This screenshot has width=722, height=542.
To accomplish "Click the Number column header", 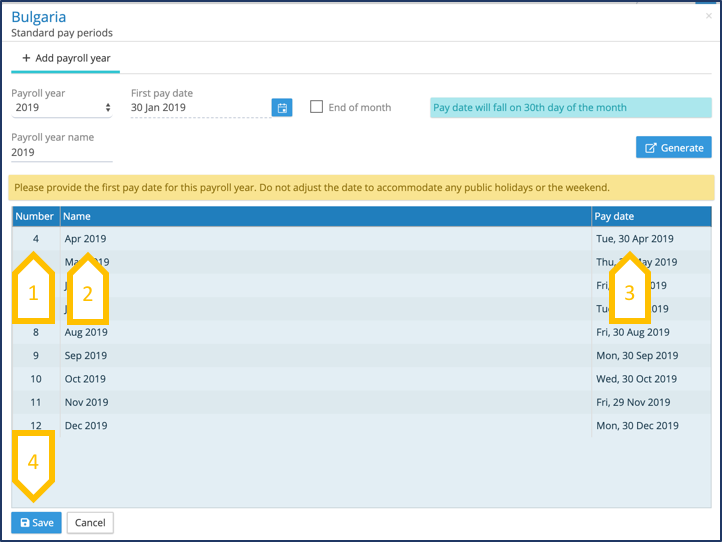I will (35, 216).
